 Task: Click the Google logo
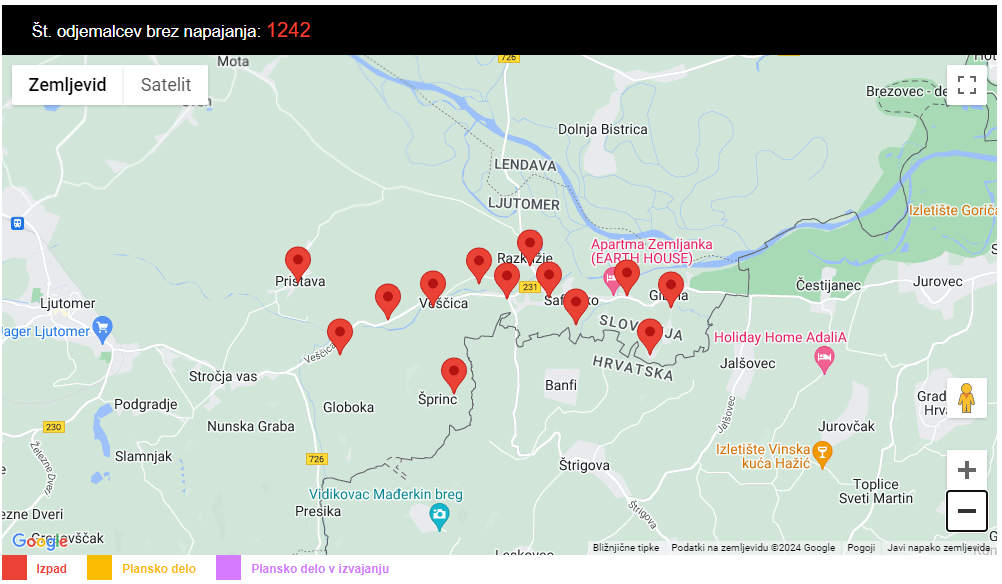coord(40,541)
